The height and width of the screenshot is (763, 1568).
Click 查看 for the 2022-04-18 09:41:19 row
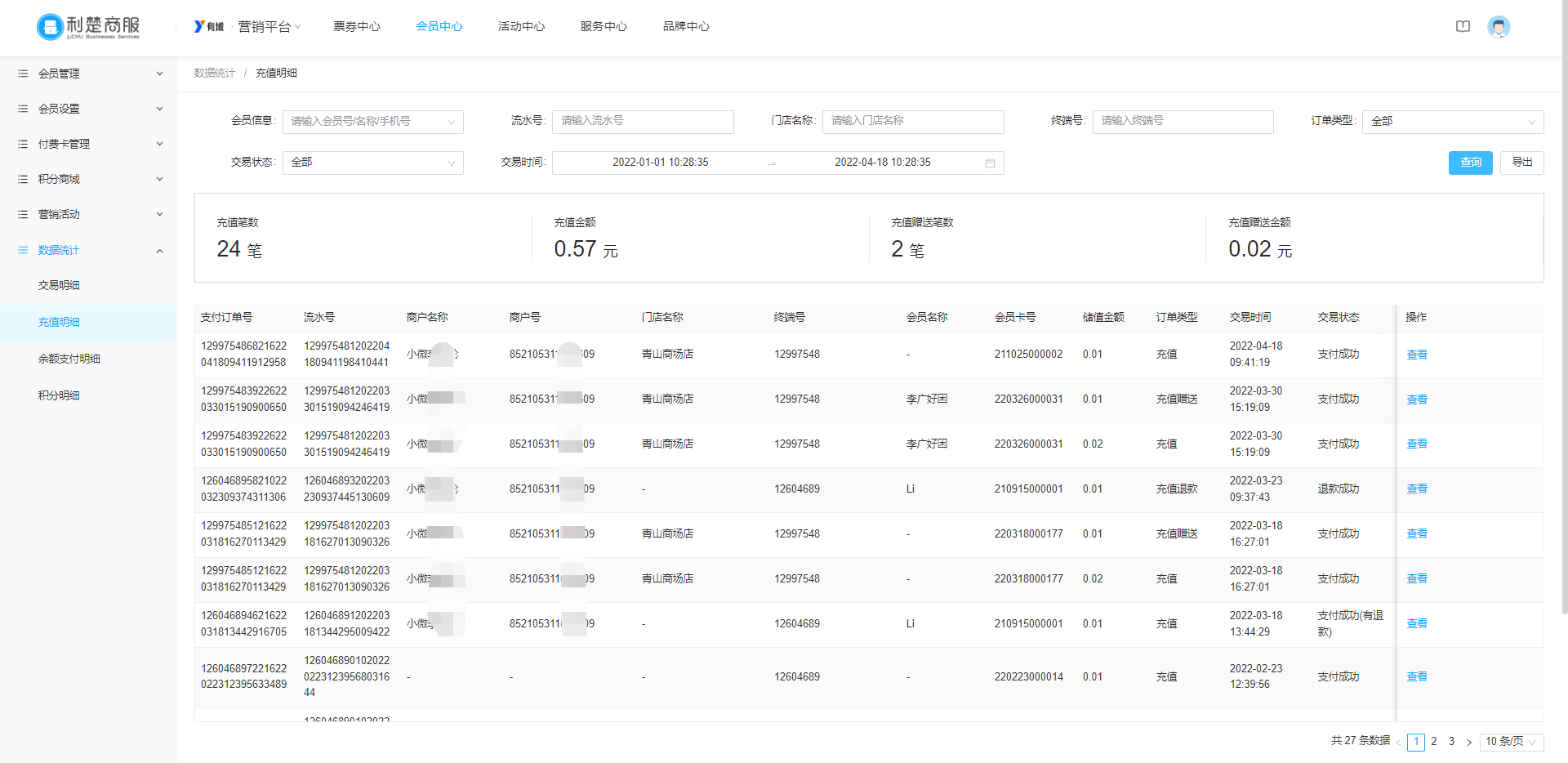pos(1417,355)
